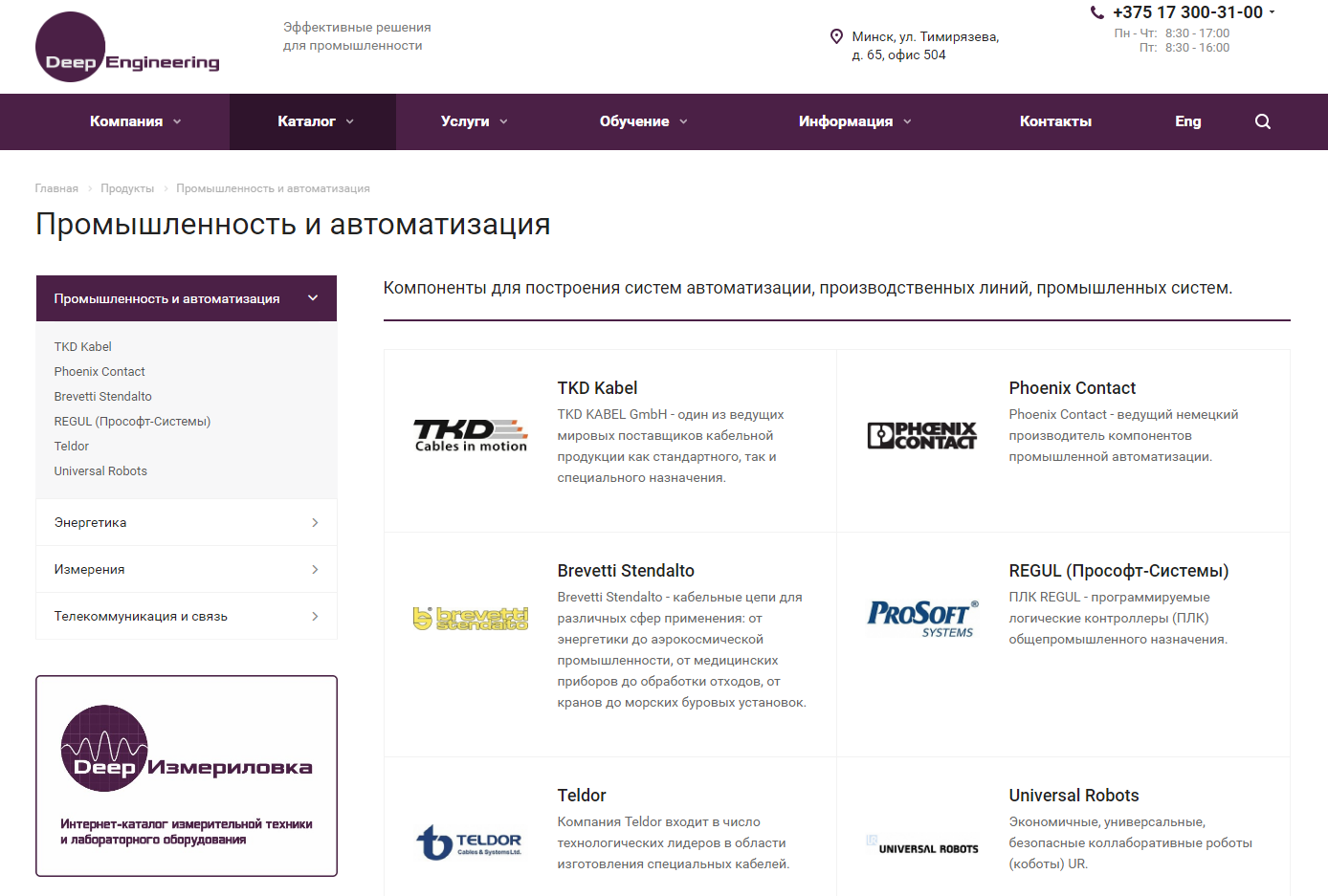This screenshot has height=896, width=1328.
Task: Open Brevetti Stendalto in sidebar
Action: point(102,396)
